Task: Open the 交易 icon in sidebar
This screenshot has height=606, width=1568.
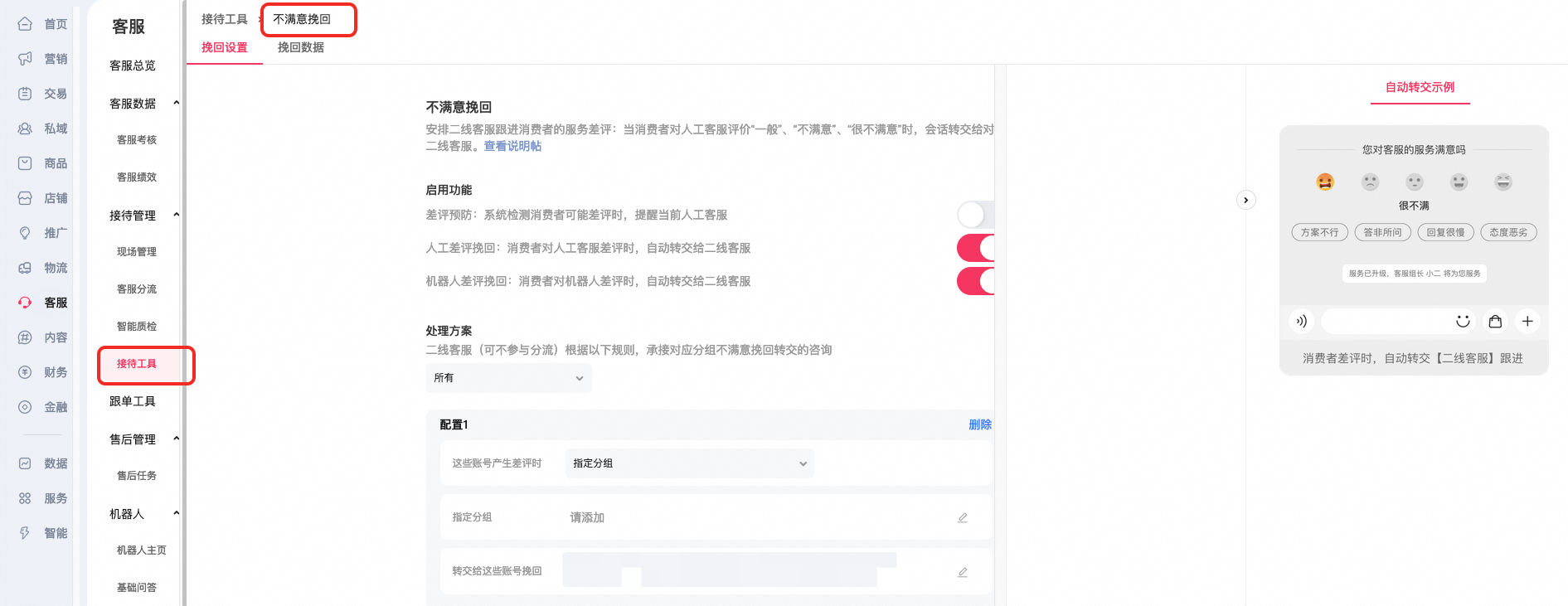Action: (x=25, y=94)
